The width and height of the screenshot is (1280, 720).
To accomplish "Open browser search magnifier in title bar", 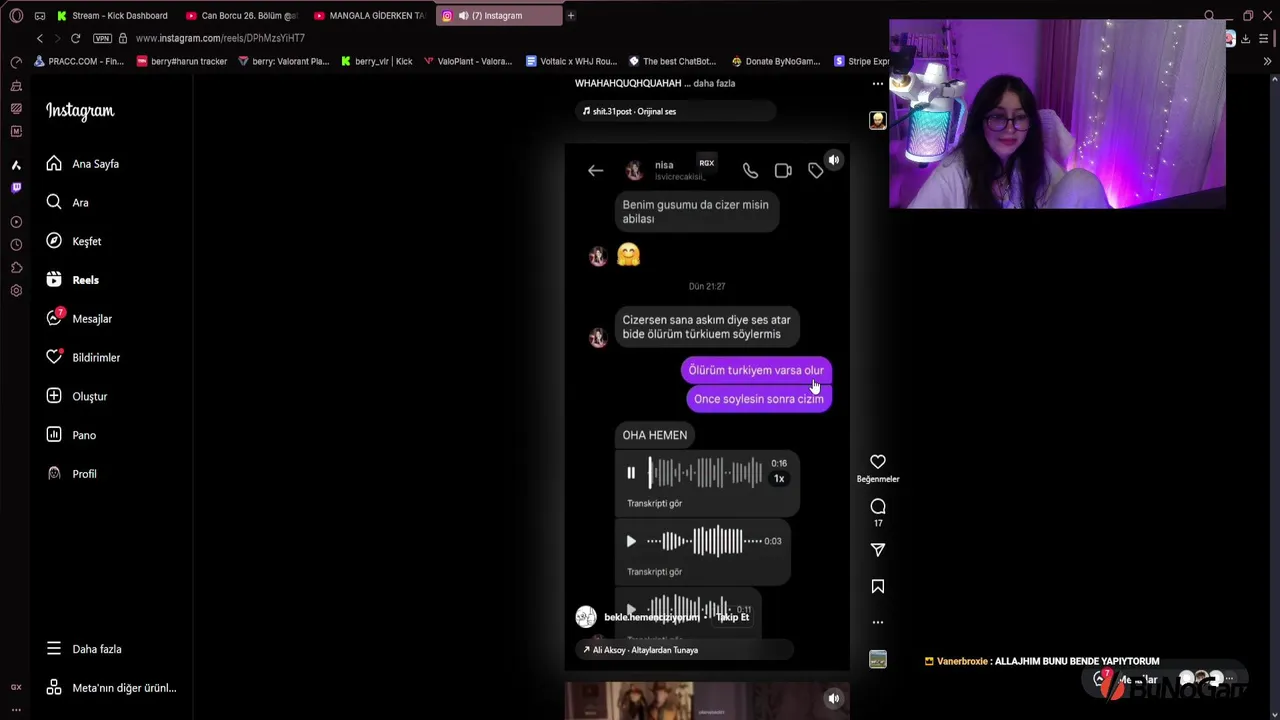I will (1209, 15).
